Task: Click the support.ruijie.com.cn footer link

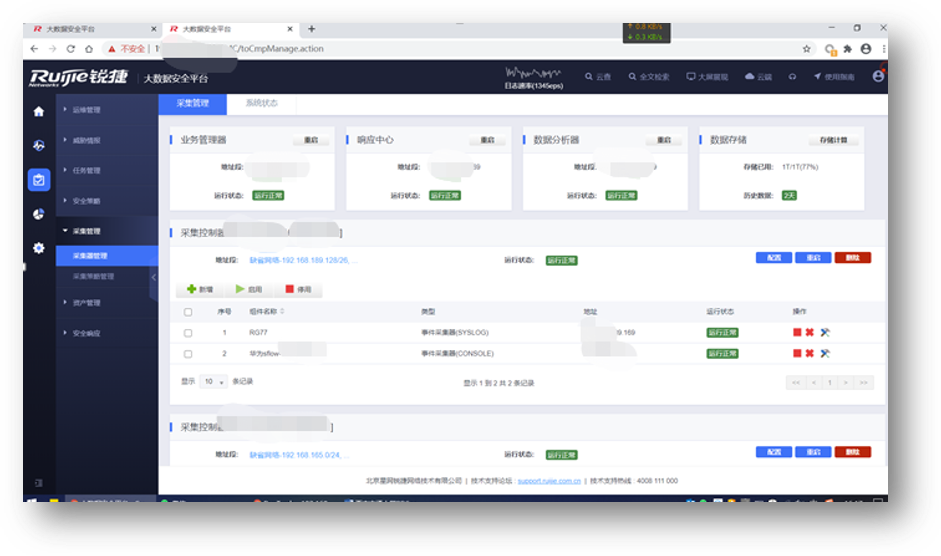Action: click(548, 481)
